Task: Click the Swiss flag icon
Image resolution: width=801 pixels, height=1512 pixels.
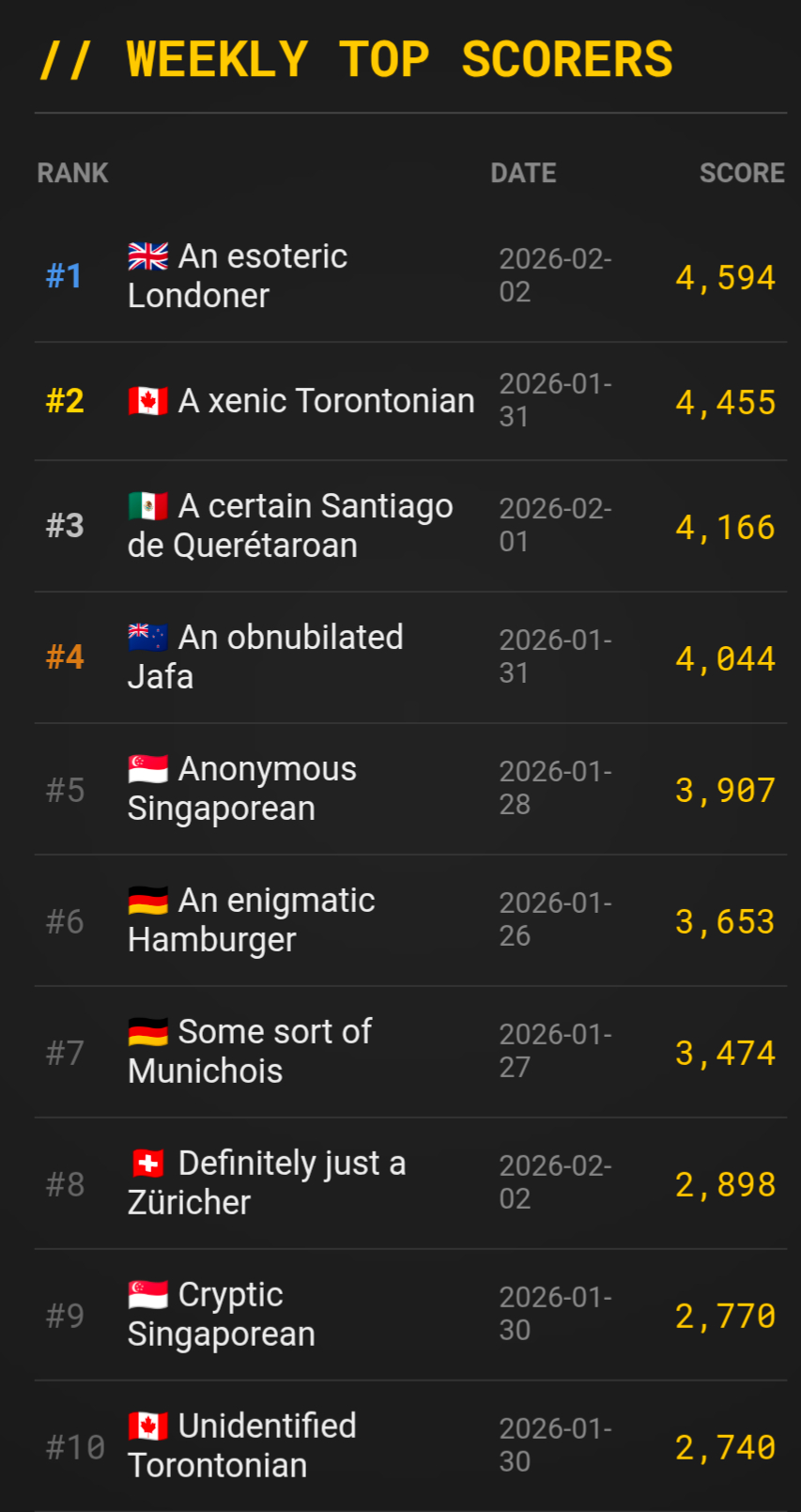Action: coord(148,1164)
